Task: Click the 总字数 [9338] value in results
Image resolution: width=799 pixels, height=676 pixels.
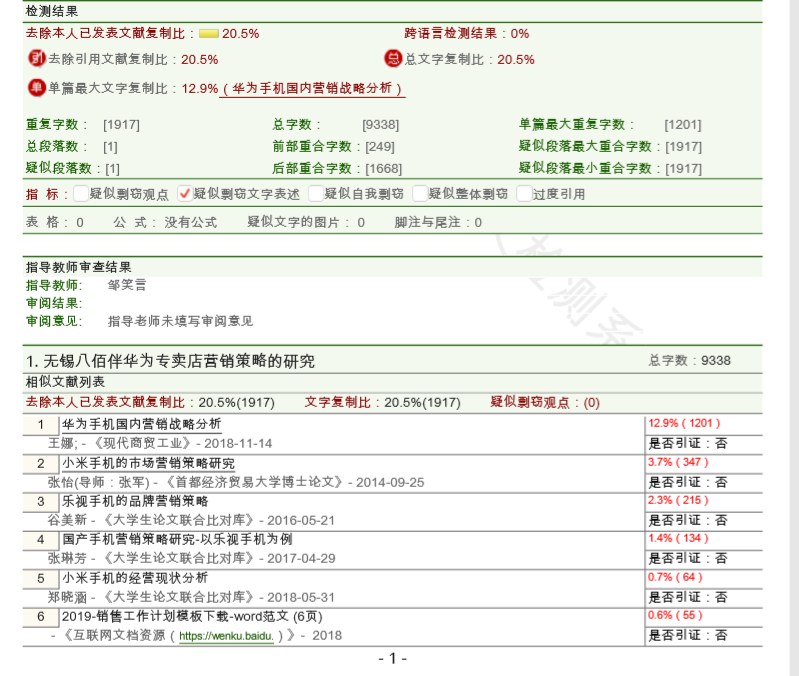Action: coord(381,125)
